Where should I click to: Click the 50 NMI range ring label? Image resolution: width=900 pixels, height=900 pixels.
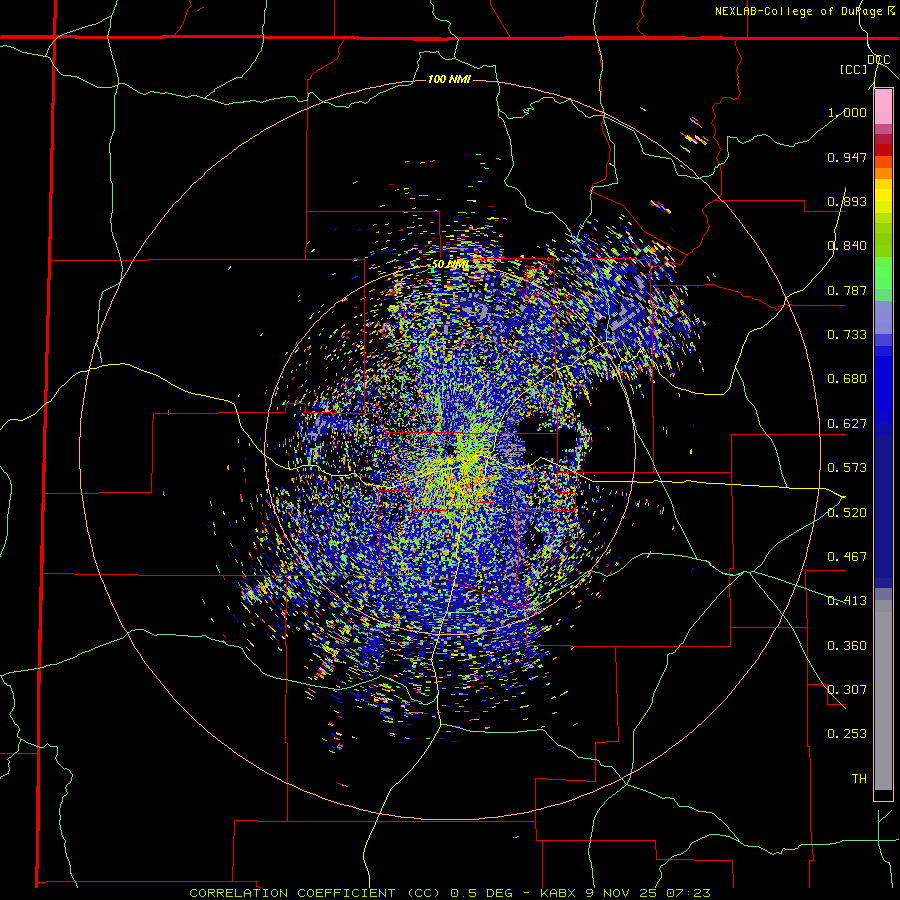[451, 265]
